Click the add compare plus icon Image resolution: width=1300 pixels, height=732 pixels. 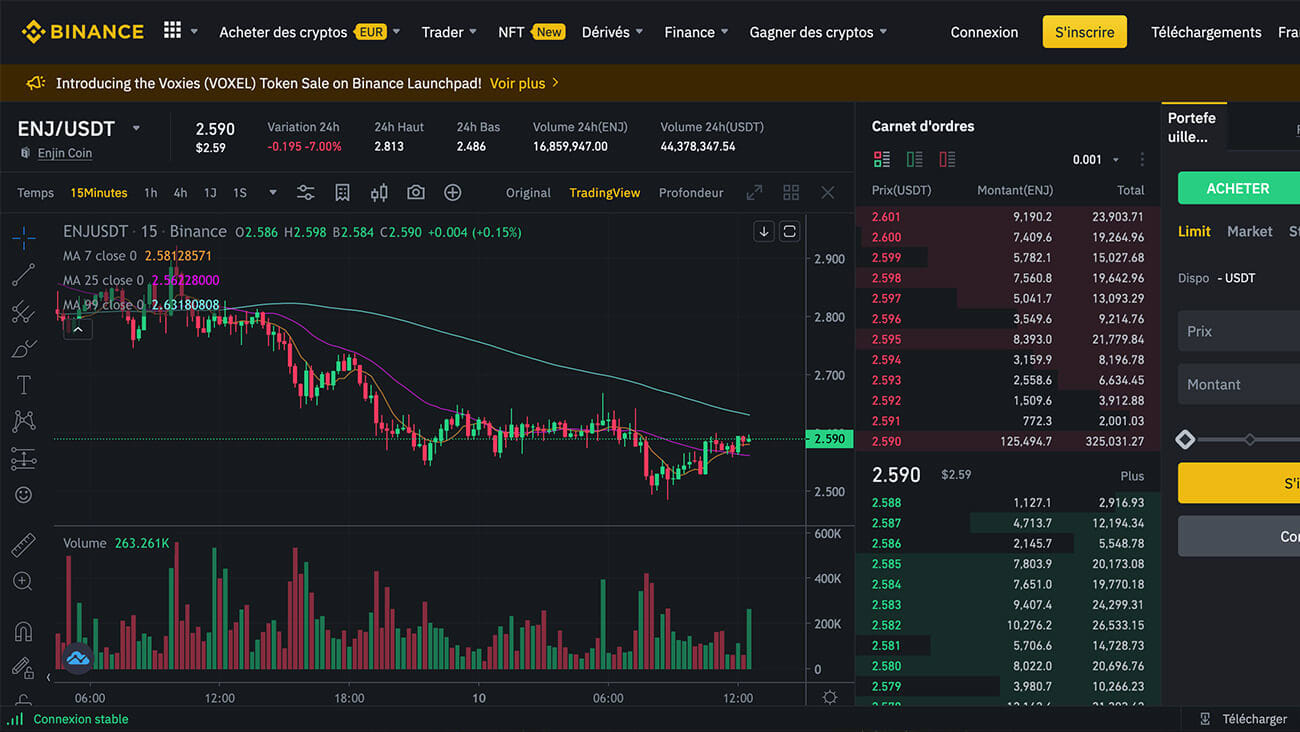click(x=453, y=192)
